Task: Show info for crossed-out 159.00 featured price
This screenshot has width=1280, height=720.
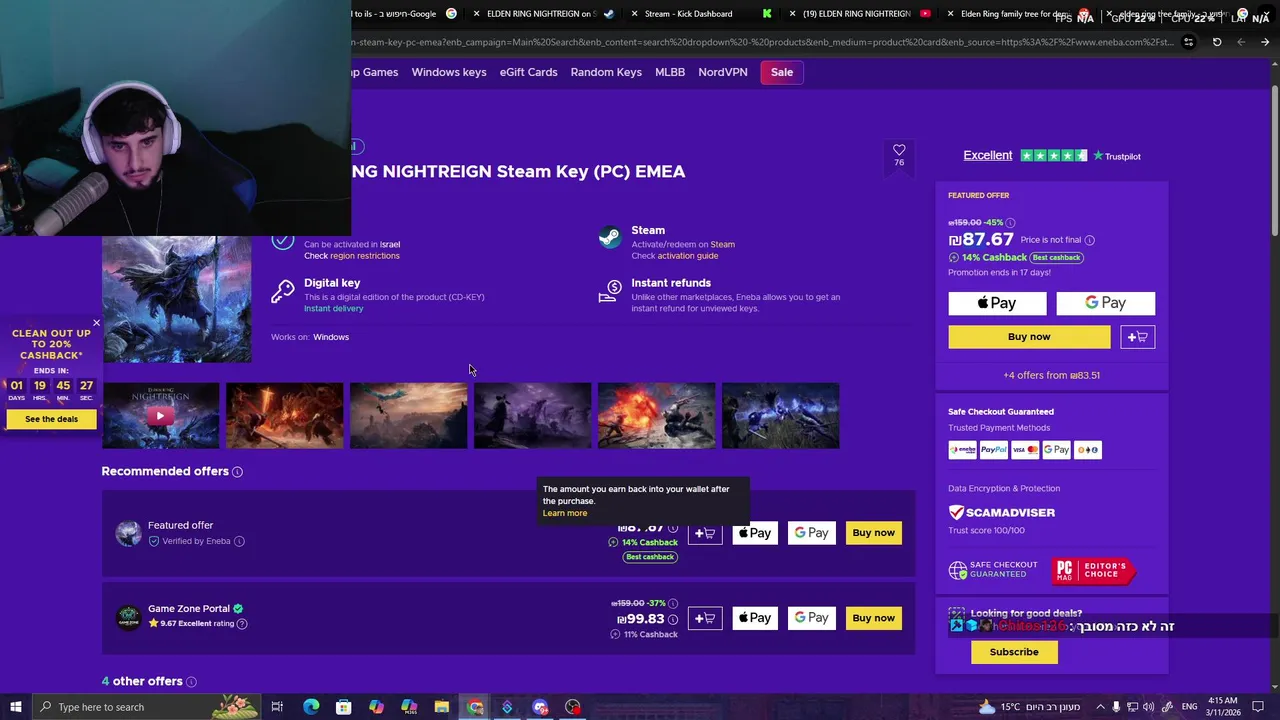Action: pos(1010,223)
